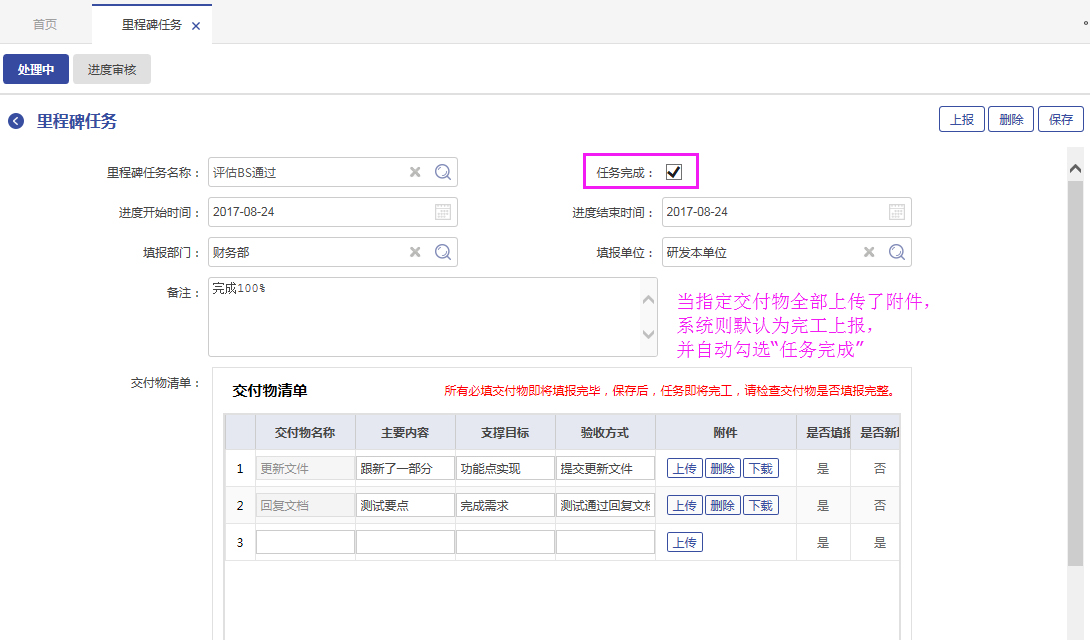The width and height of the screenshot is (1090, 640).
Task: Download attachment for row 1 更新文件
Action: point(760,468)
